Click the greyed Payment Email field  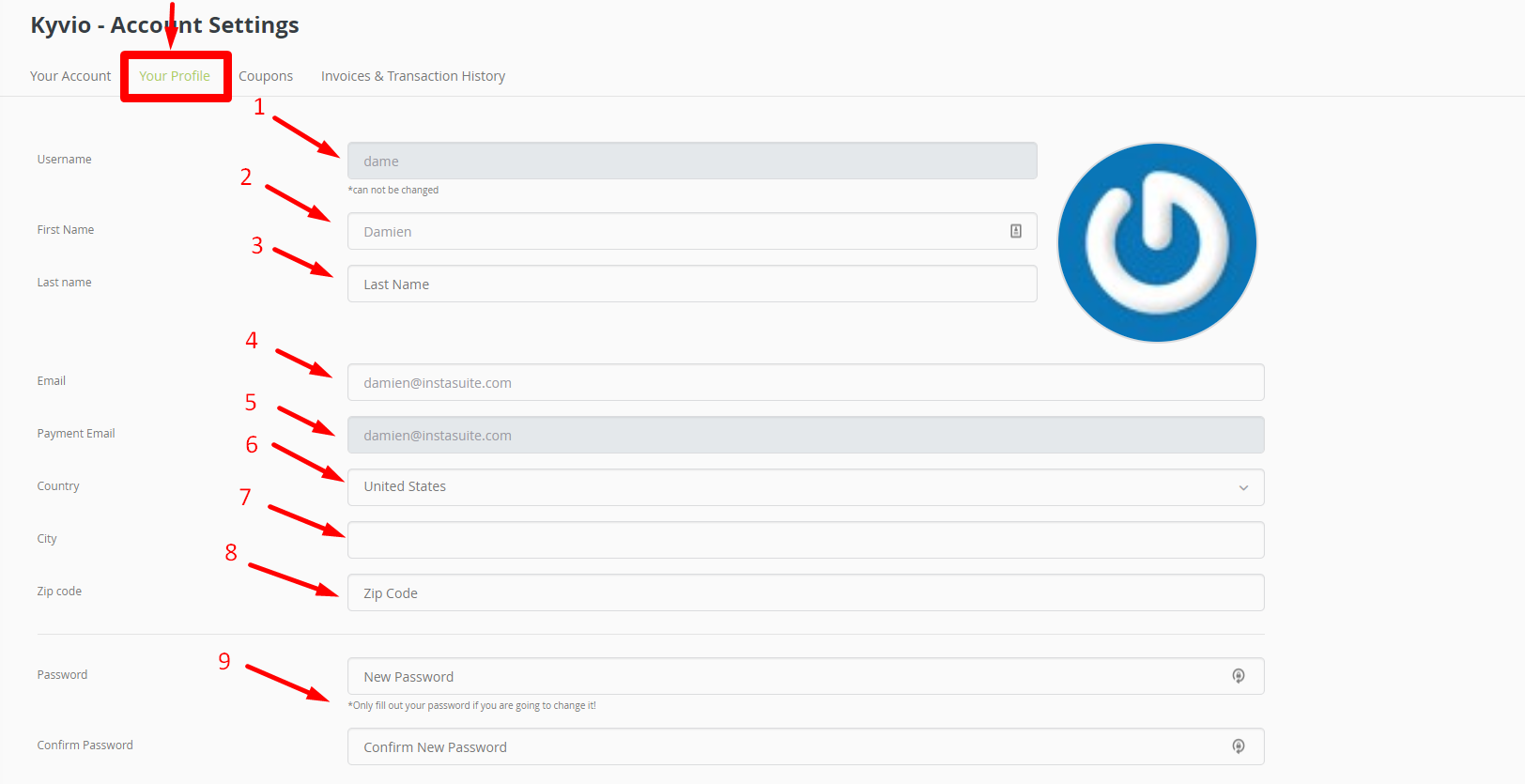(x=806, y=435)
